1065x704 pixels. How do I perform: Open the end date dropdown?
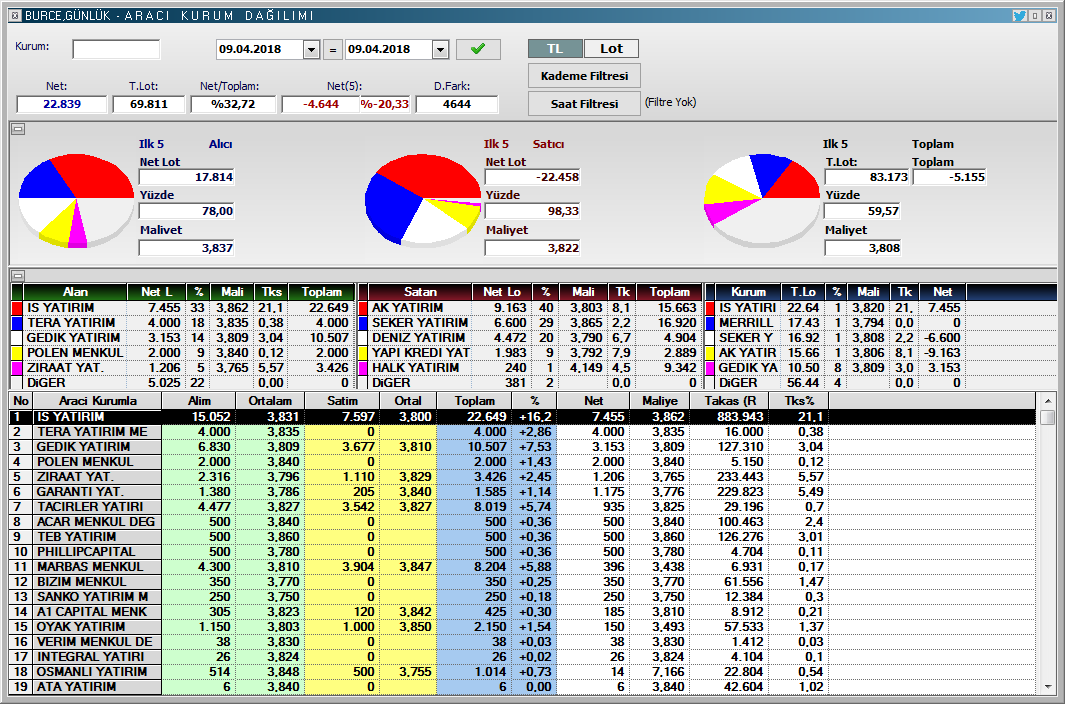click(x=441, y=50)
